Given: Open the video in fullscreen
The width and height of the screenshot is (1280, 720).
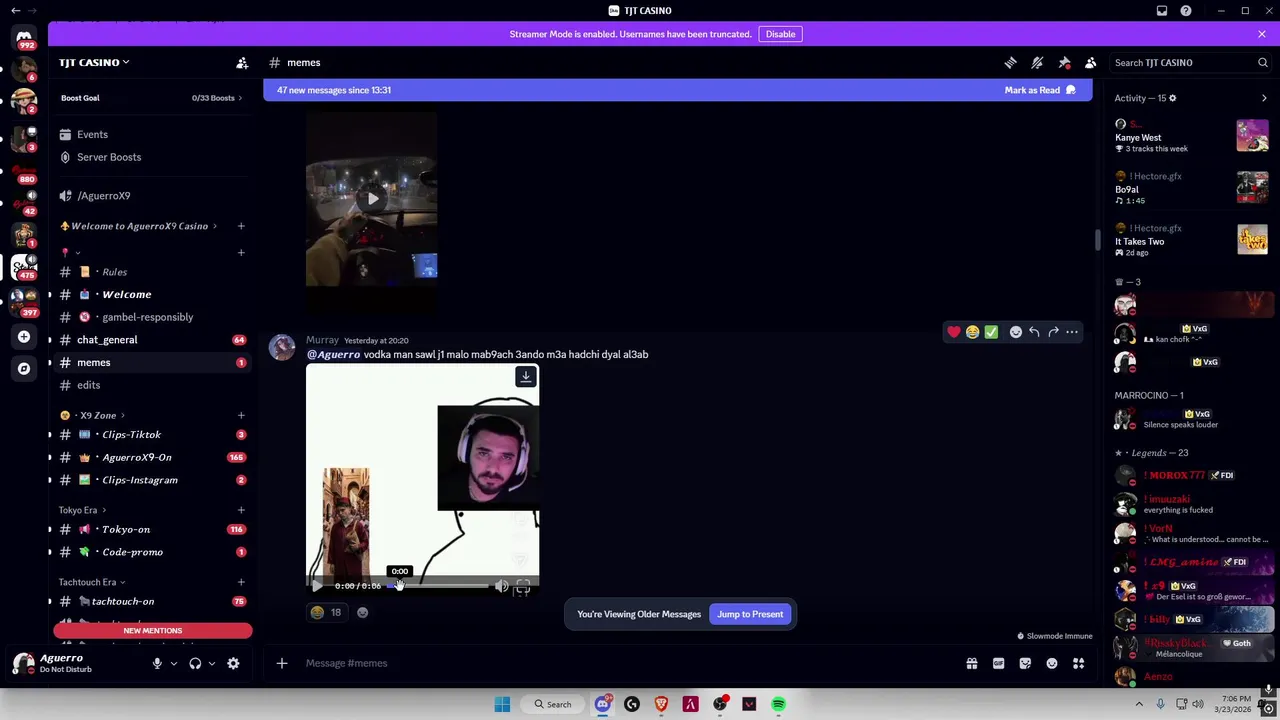Looking at the screenshot, I should pyautogui.click(x=523, y=588).
